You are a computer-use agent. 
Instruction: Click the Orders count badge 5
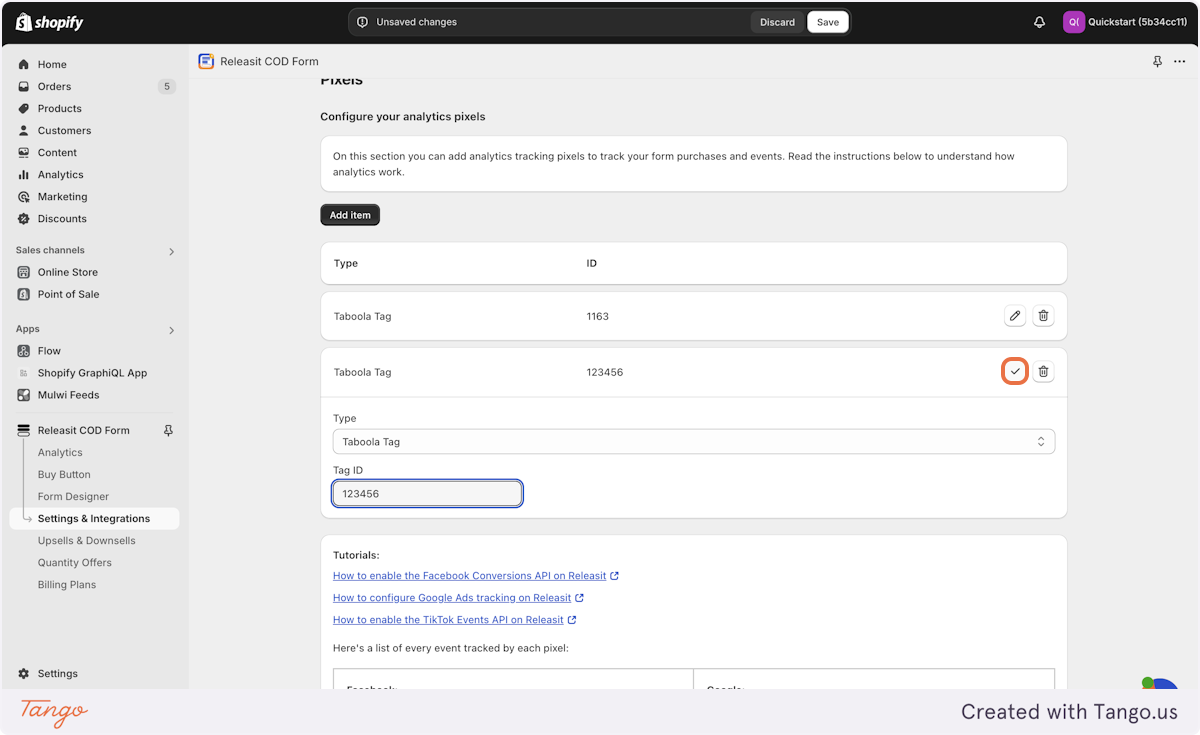point(167,86)
